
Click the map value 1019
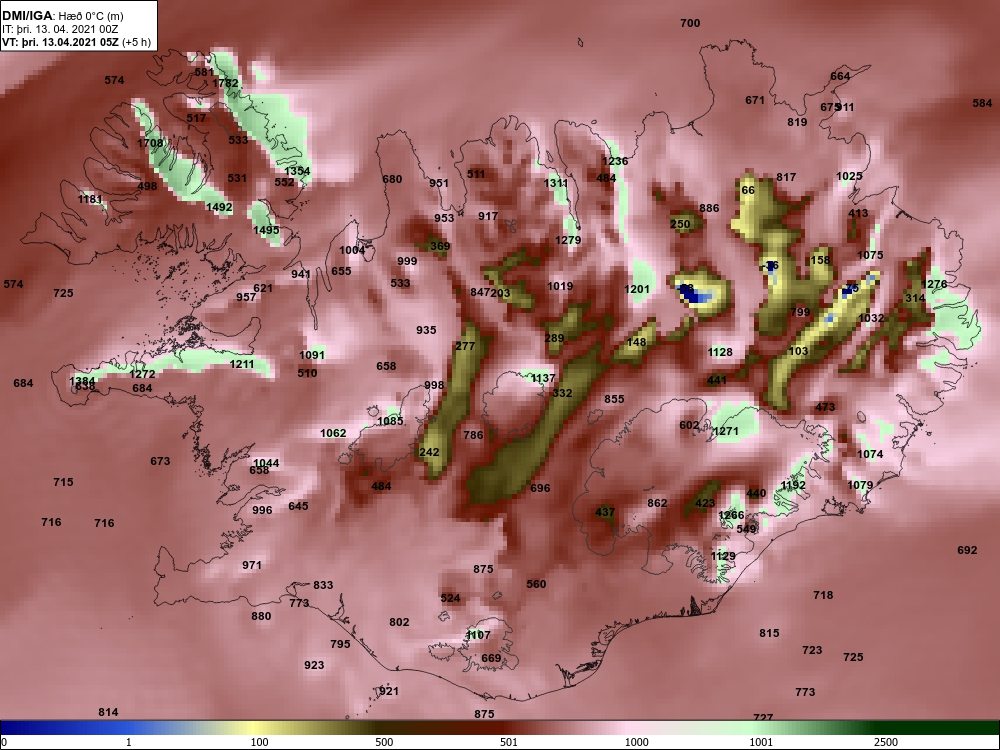pyautogui.click(x=560, y=287)
